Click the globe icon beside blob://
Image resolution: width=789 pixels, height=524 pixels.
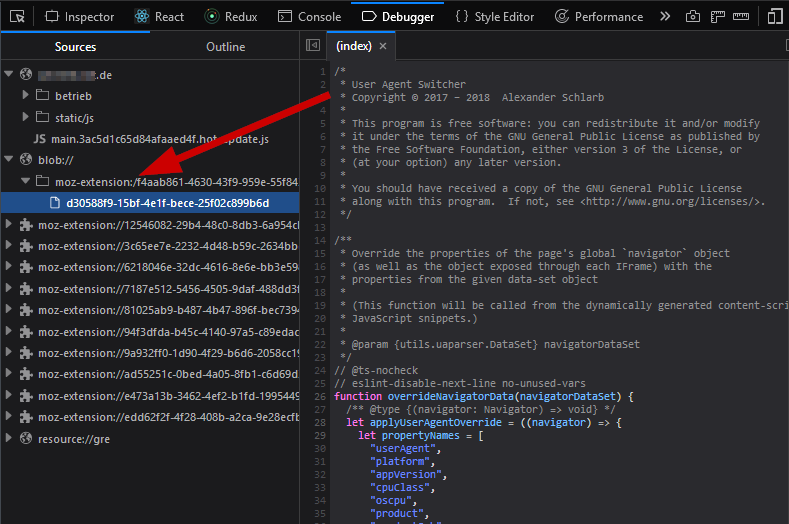click(26, 160)
